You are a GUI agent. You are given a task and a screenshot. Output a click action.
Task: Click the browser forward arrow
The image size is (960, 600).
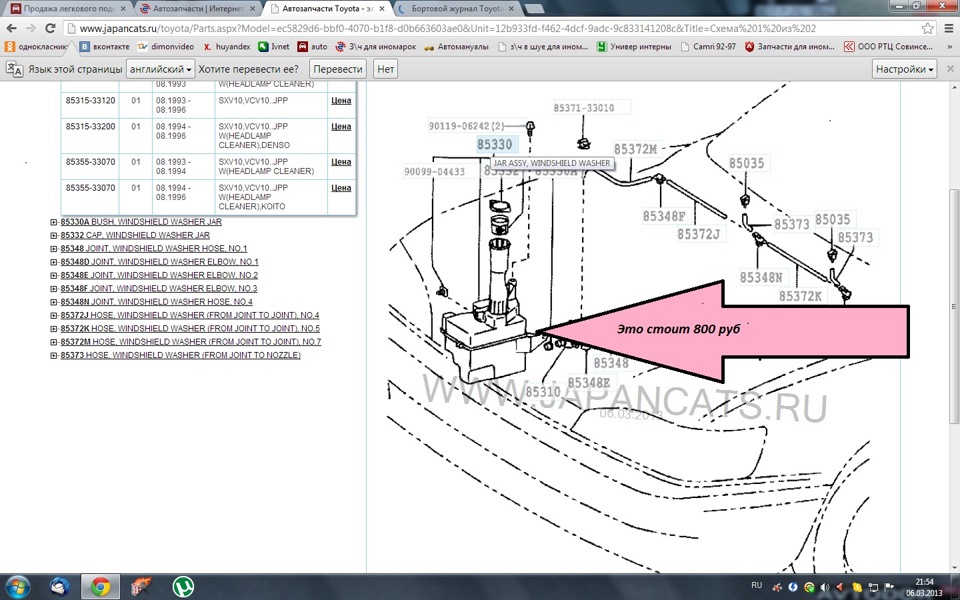31,28
